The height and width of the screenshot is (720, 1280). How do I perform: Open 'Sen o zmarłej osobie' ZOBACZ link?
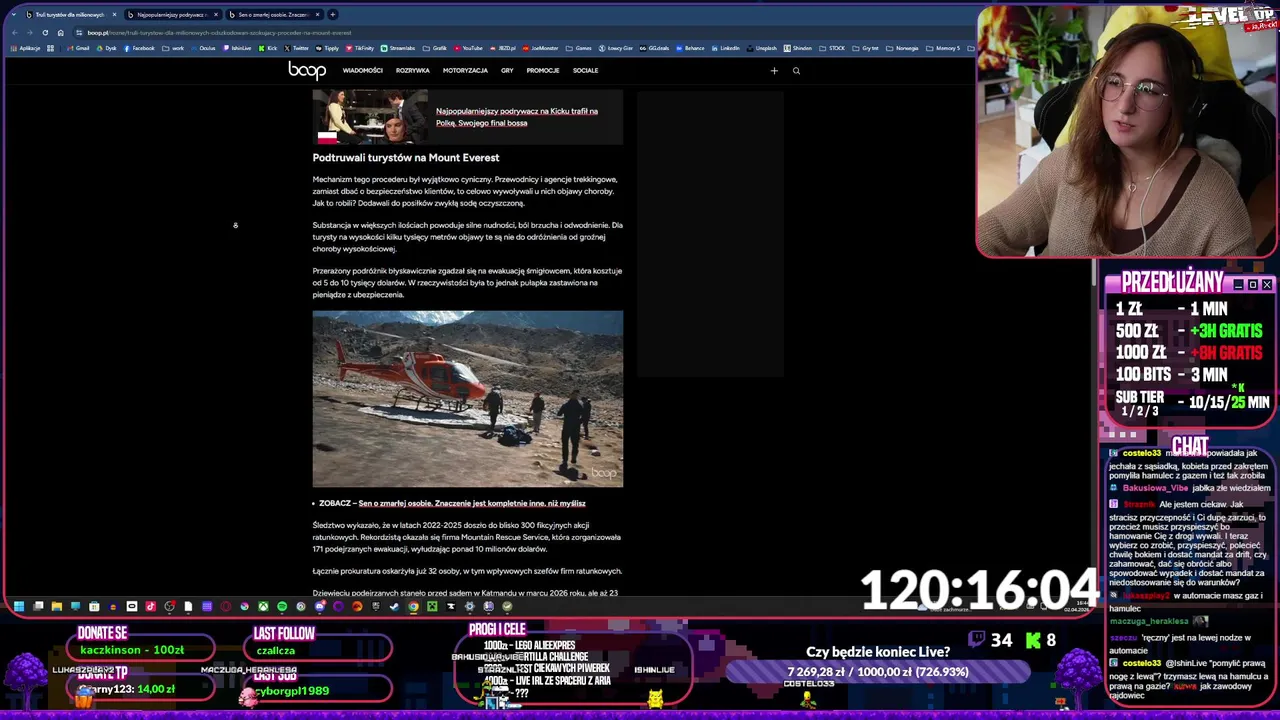[472, 504]
